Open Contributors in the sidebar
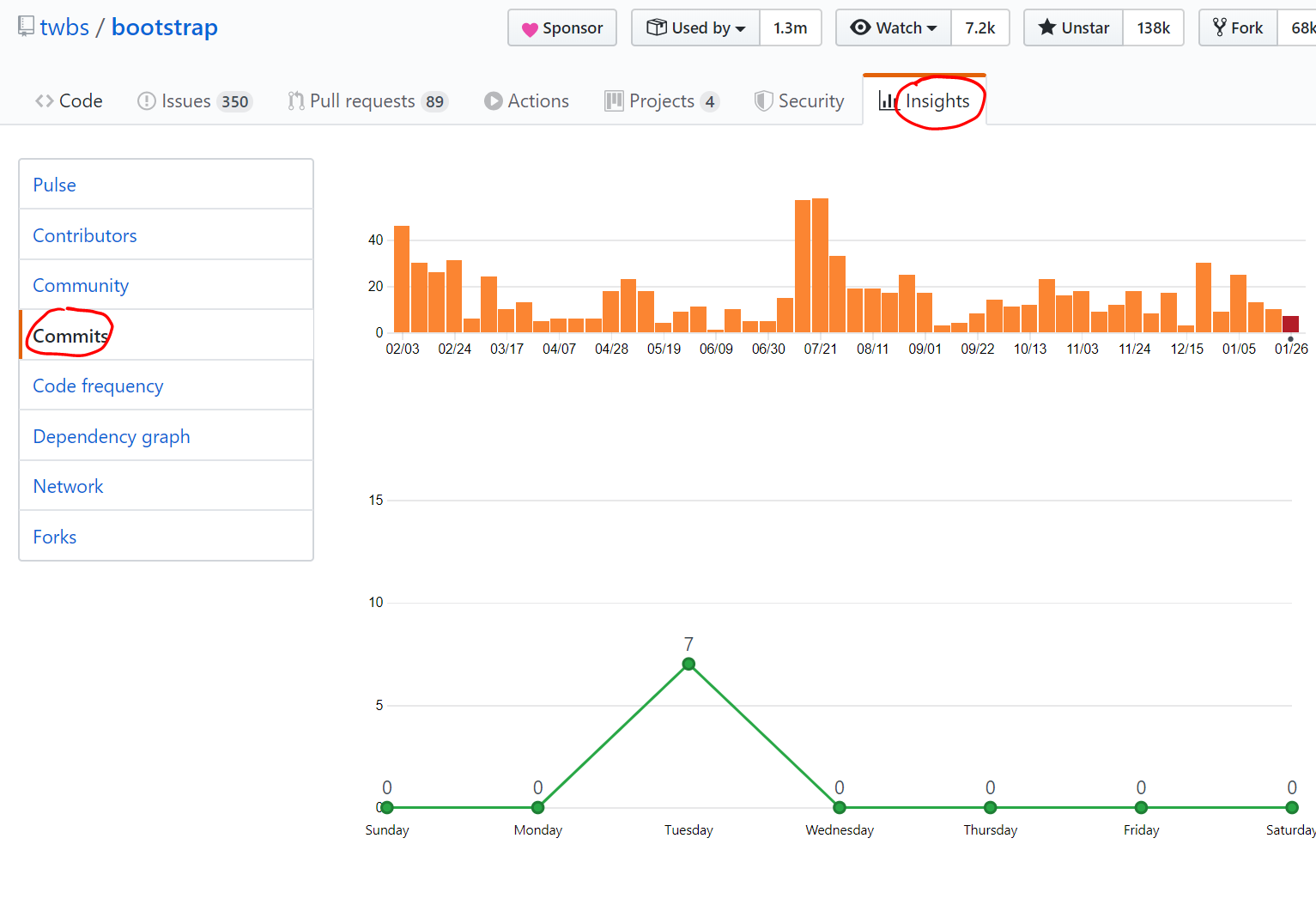 click(166, 235)
